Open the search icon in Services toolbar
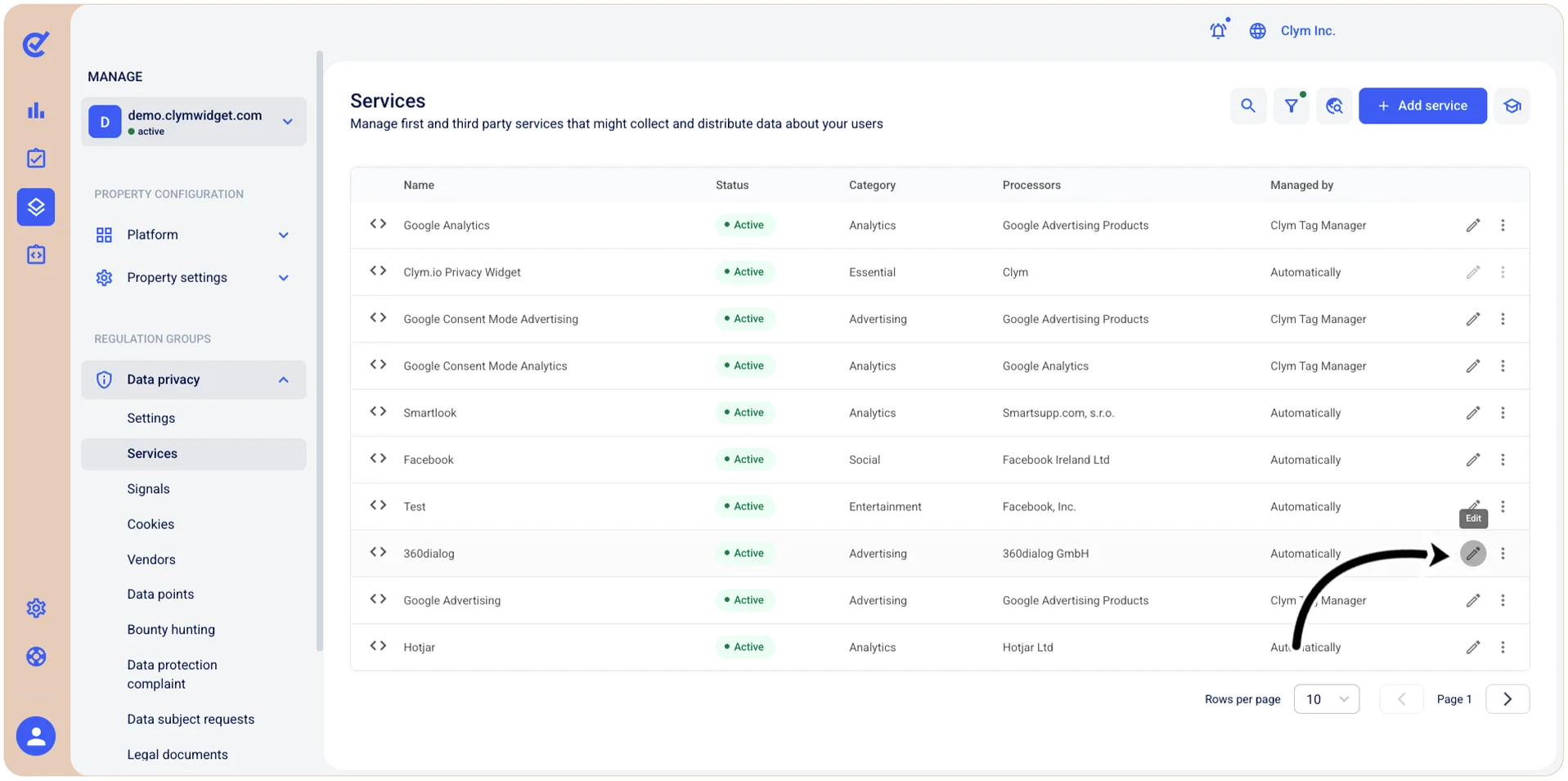The width and height of the screenshot is (1568, 781). 1247,106
